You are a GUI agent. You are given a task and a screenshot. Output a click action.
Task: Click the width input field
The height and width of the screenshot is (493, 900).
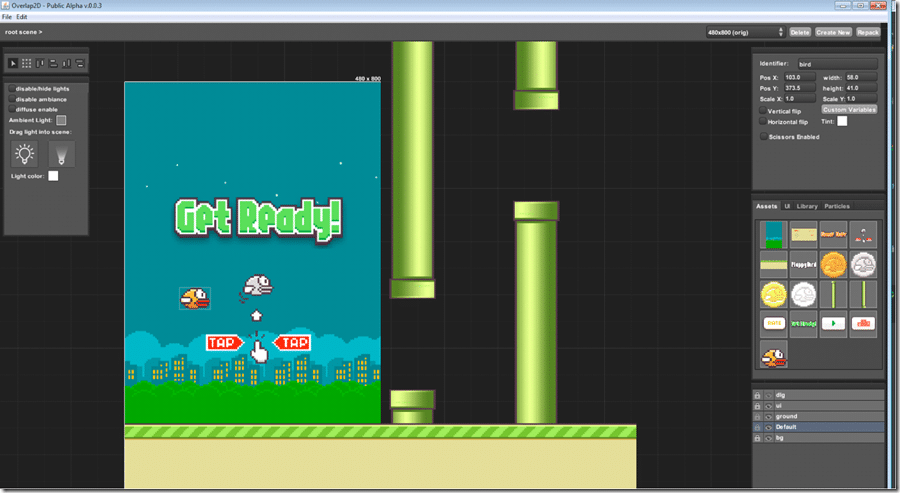(861, 77)
